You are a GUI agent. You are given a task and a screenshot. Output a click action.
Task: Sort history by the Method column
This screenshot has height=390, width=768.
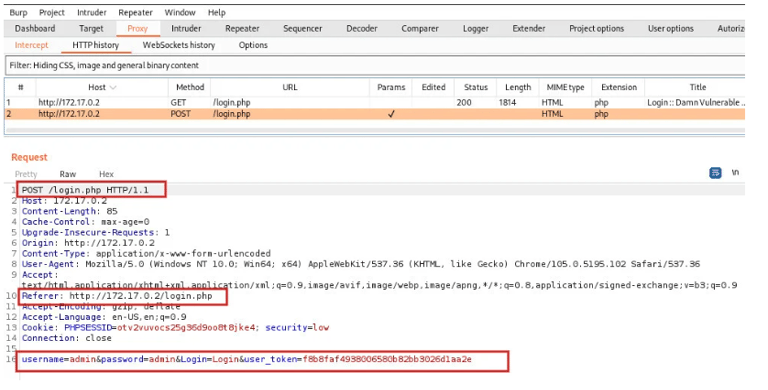190,87
